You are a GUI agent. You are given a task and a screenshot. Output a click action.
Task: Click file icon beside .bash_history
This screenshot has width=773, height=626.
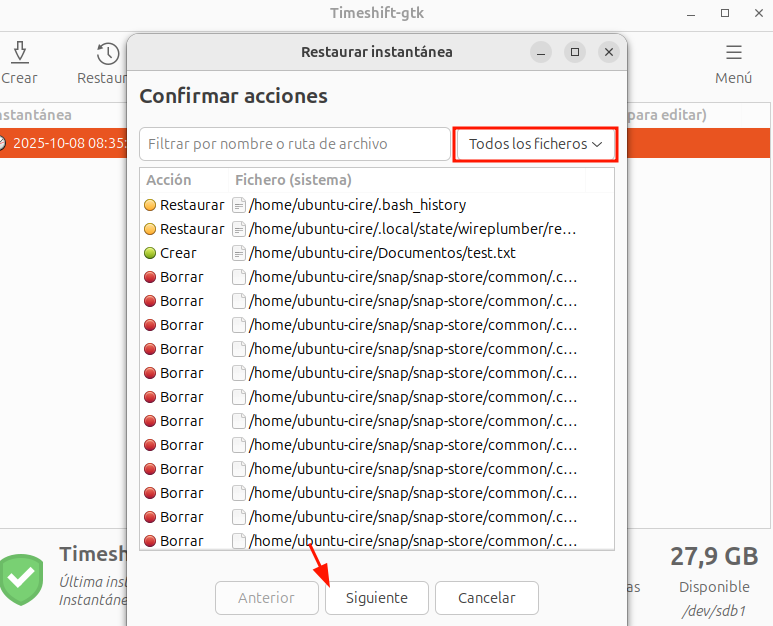(x=239, y=205)
